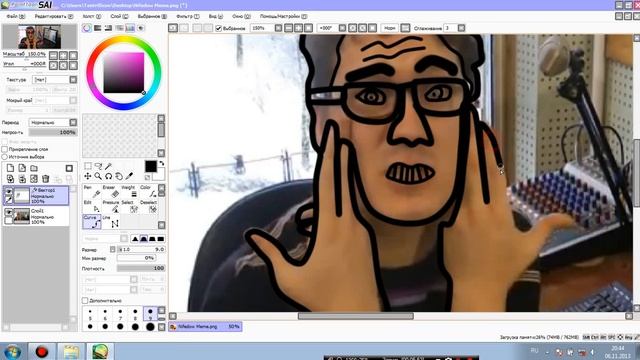Pick the Pressure tool

(111, 207)
